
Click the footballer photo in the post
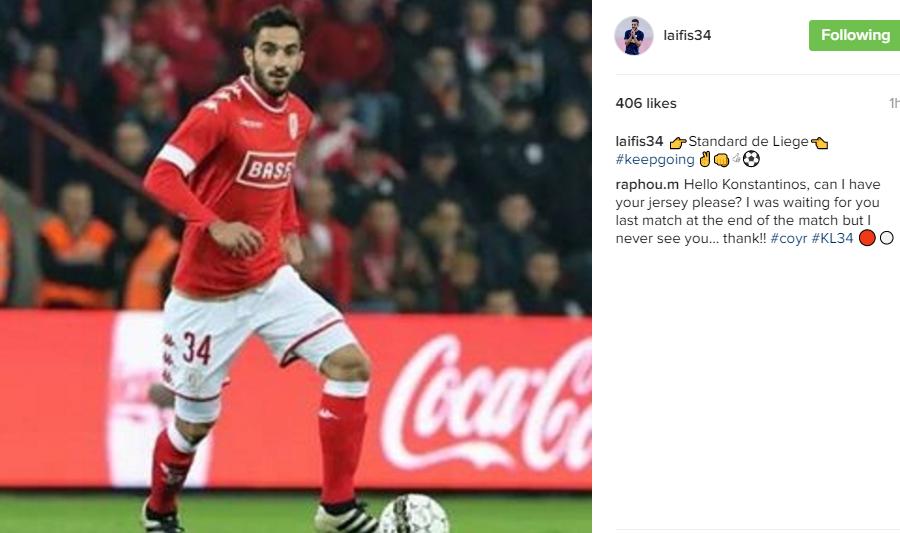(296, 266)
